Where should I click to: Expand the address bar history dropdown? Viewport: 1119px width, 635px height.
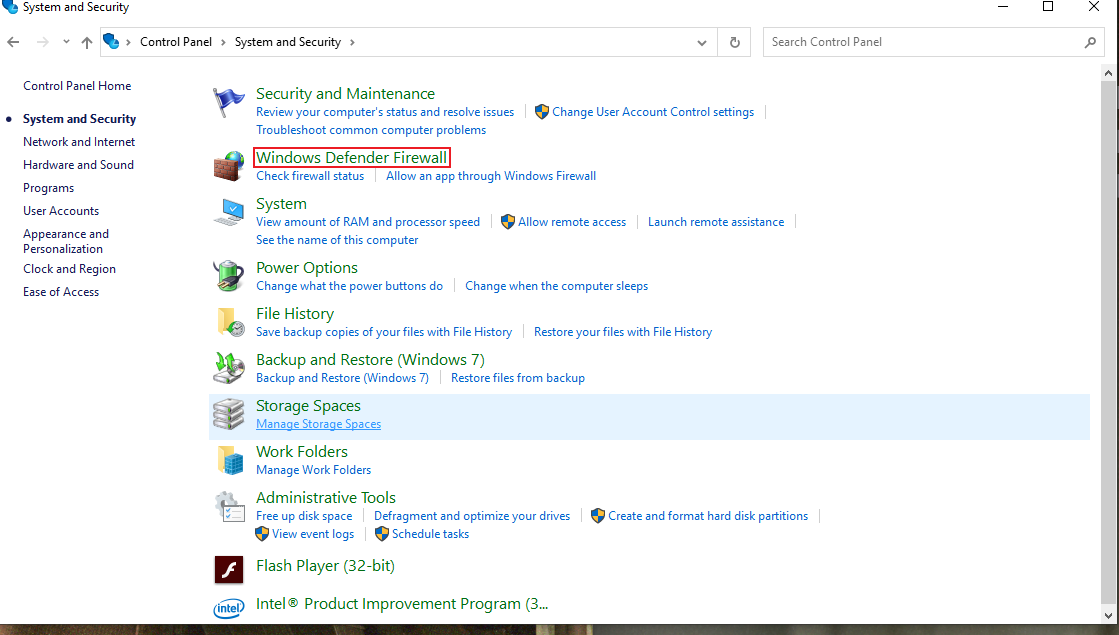[702, 42]
